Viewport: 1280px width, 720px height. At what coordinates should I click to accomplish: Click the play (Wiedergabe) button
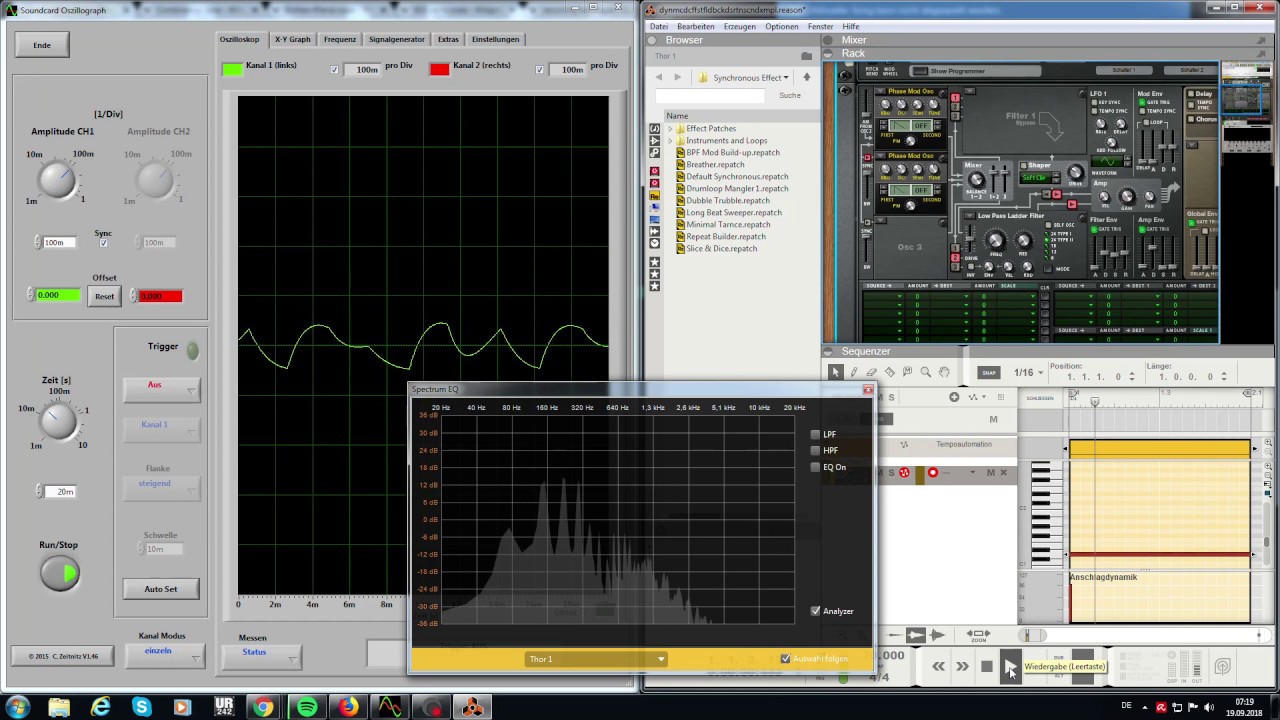pos(1010,666)
